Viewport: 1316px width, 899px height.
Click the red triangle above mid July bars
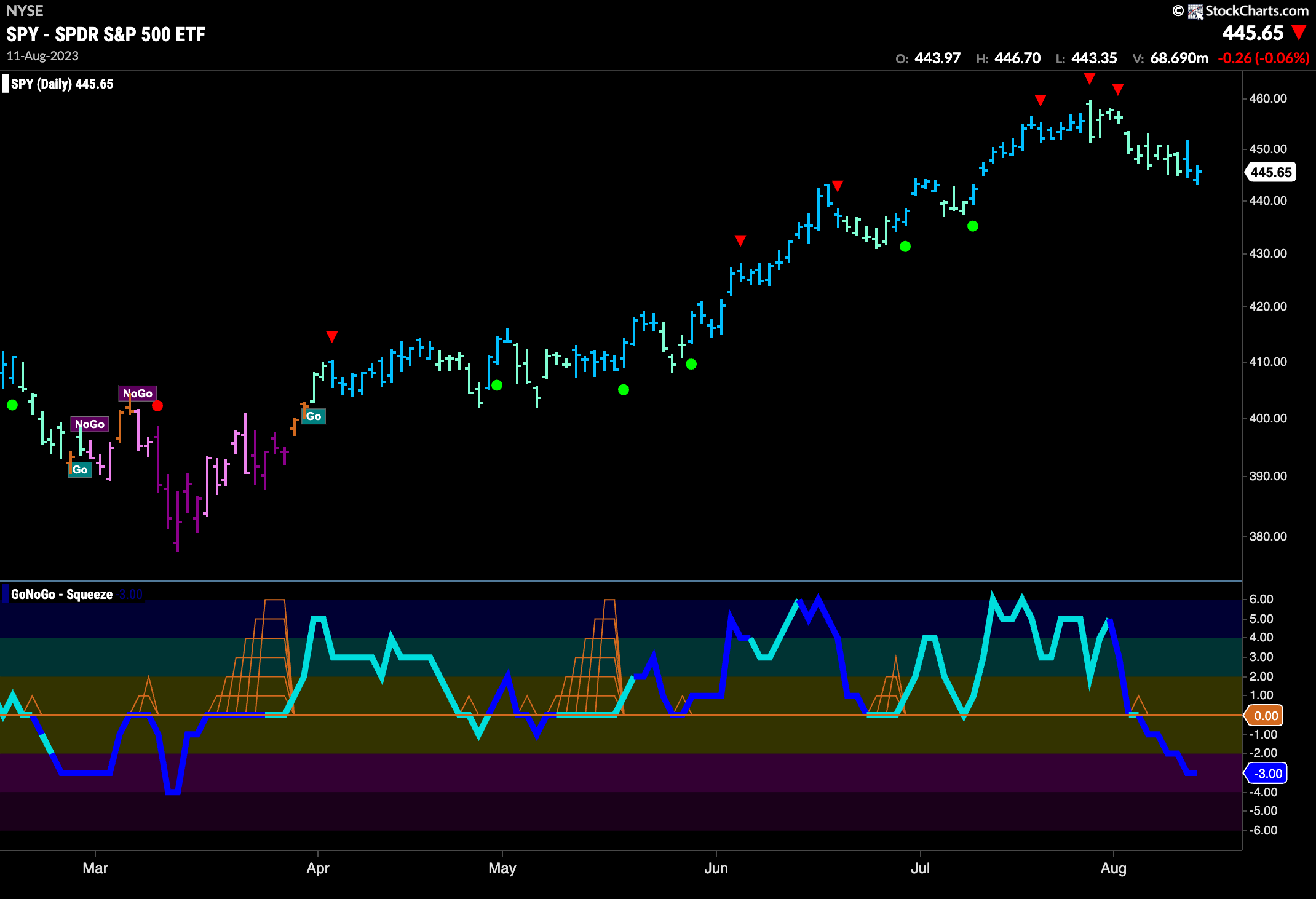click(1041, 100)
